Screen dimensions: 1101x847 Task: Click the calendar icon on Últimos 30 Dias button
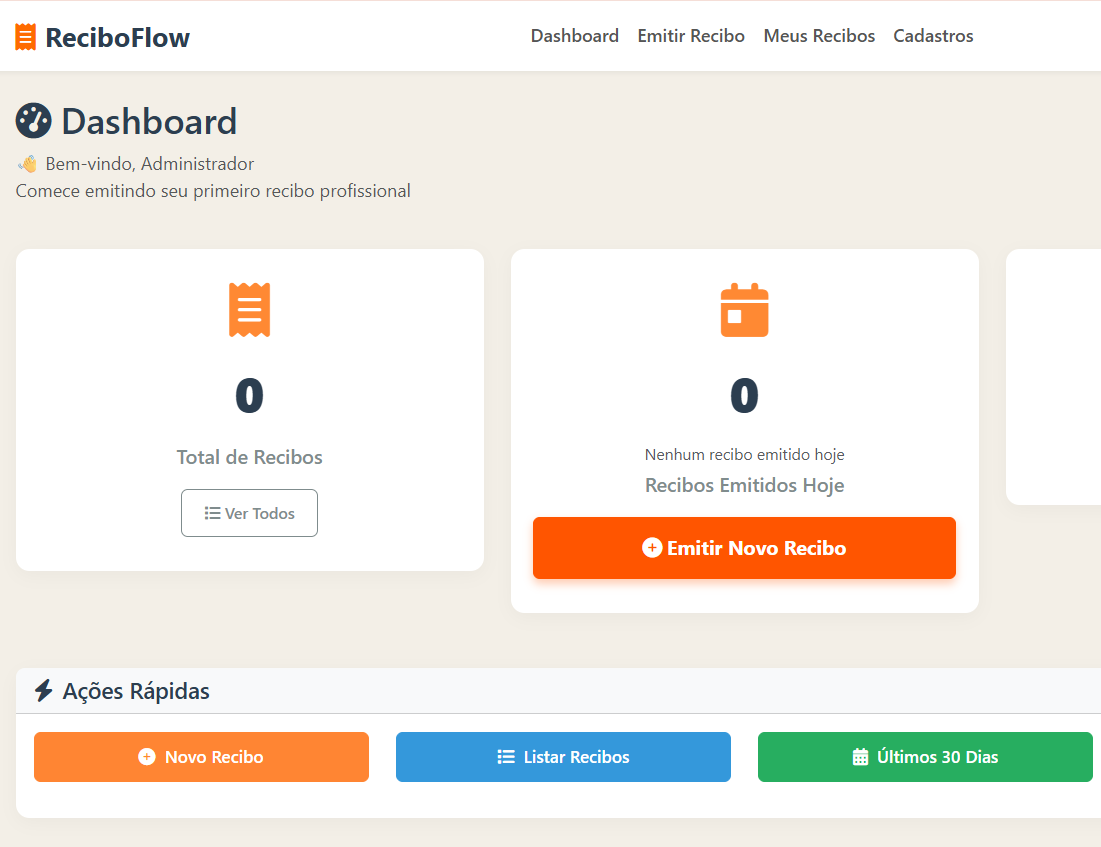tap(858, 757)
